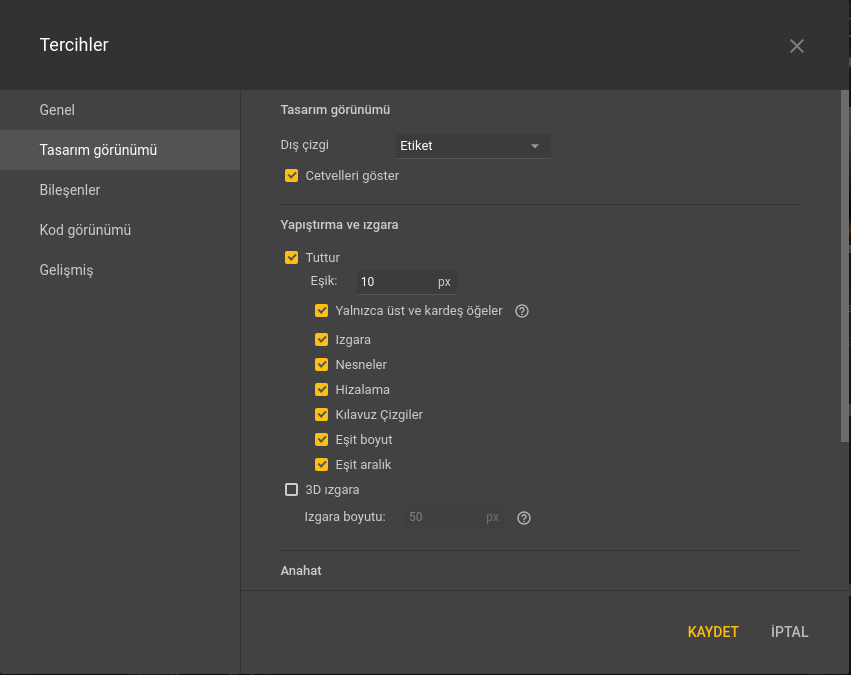851x675 pixels.
Task: Uncheck the Eşit aralık option
Action: tap(322, 465)
